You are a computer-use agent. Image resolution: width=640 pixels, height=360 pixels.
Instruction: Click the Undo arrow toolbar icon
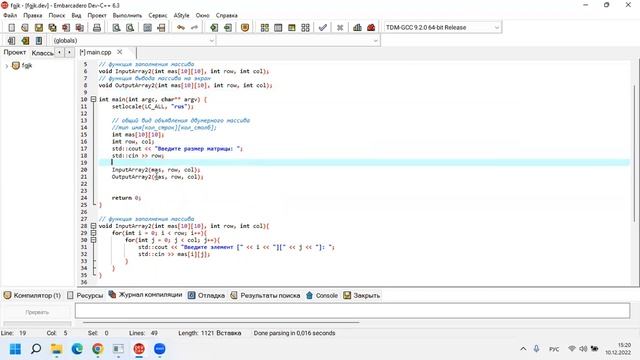click(x=181, y=27)
